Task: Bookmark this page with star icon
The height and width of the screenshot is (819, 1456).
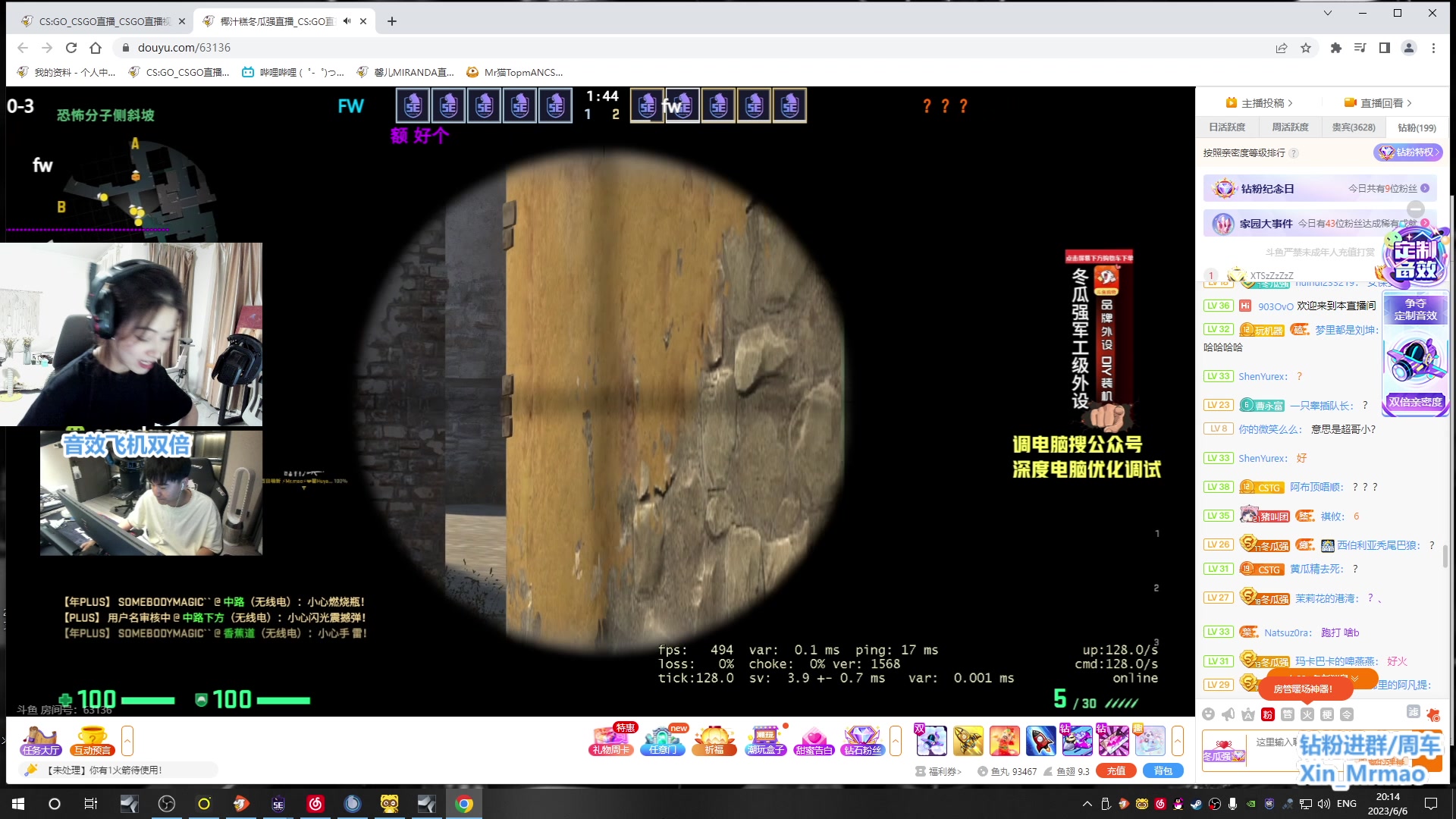Action: tap(1306, 48)
